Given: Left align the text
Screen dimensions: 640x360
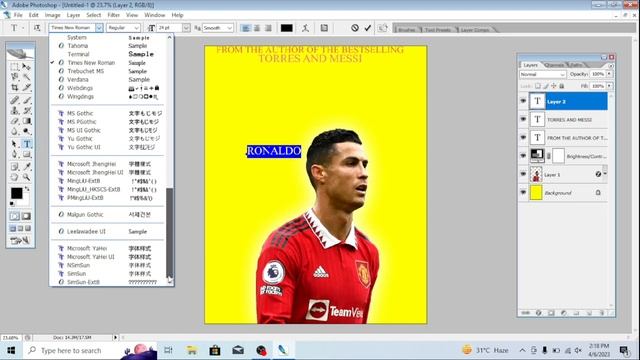Looking at the screenshot, I should click(245, 28).
